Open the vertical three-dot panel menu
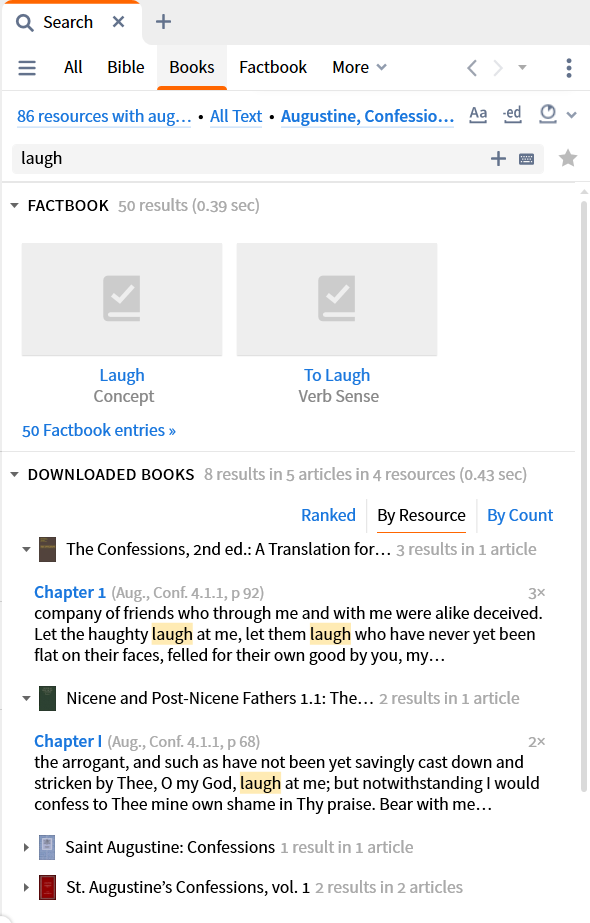This screenshot has height=923, width=590. click(x=569, y=68)
